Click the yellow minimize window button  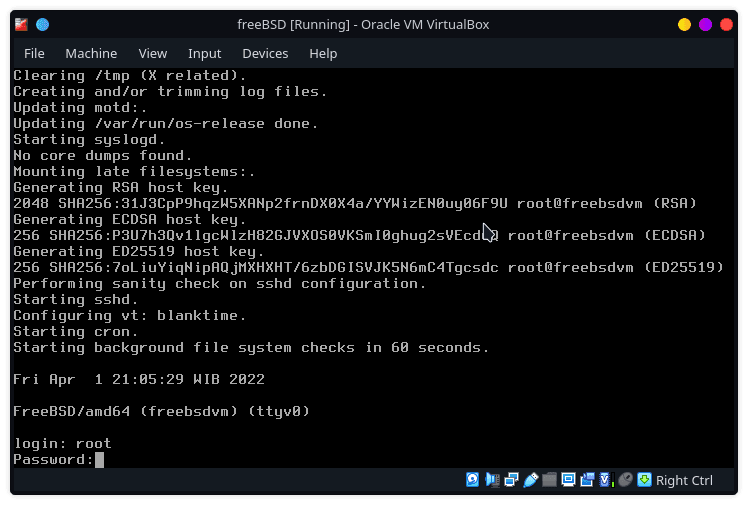point(684,24)
